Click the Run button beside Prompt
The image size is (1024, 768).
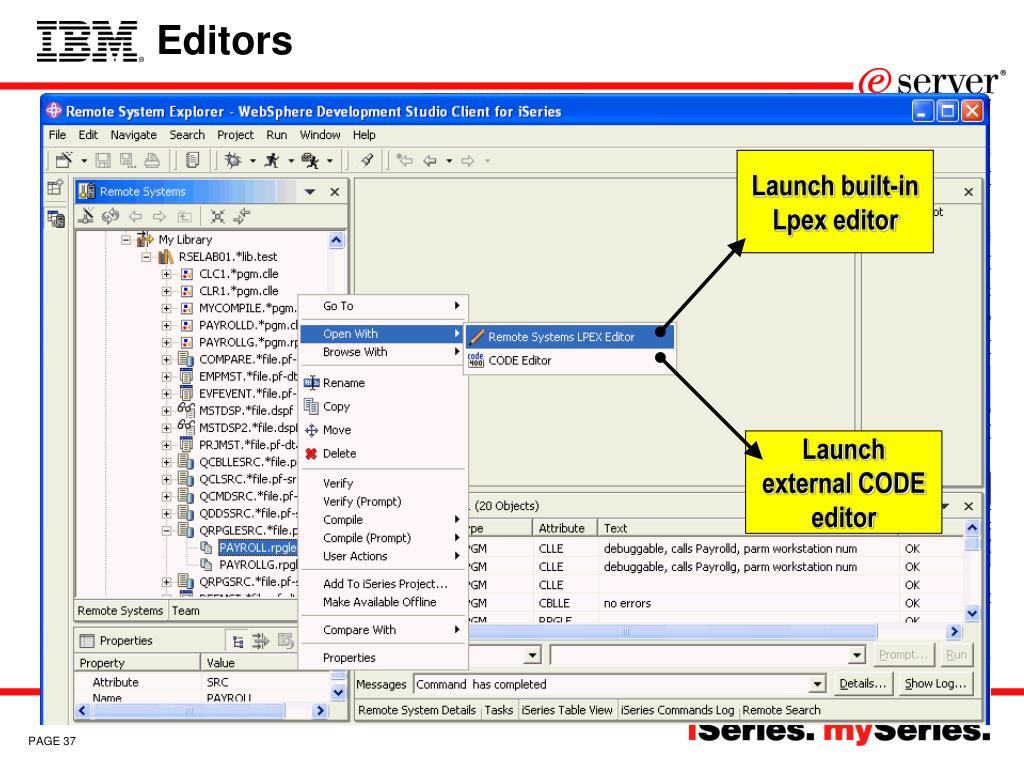pyautogui.click(x=956, y=654)
